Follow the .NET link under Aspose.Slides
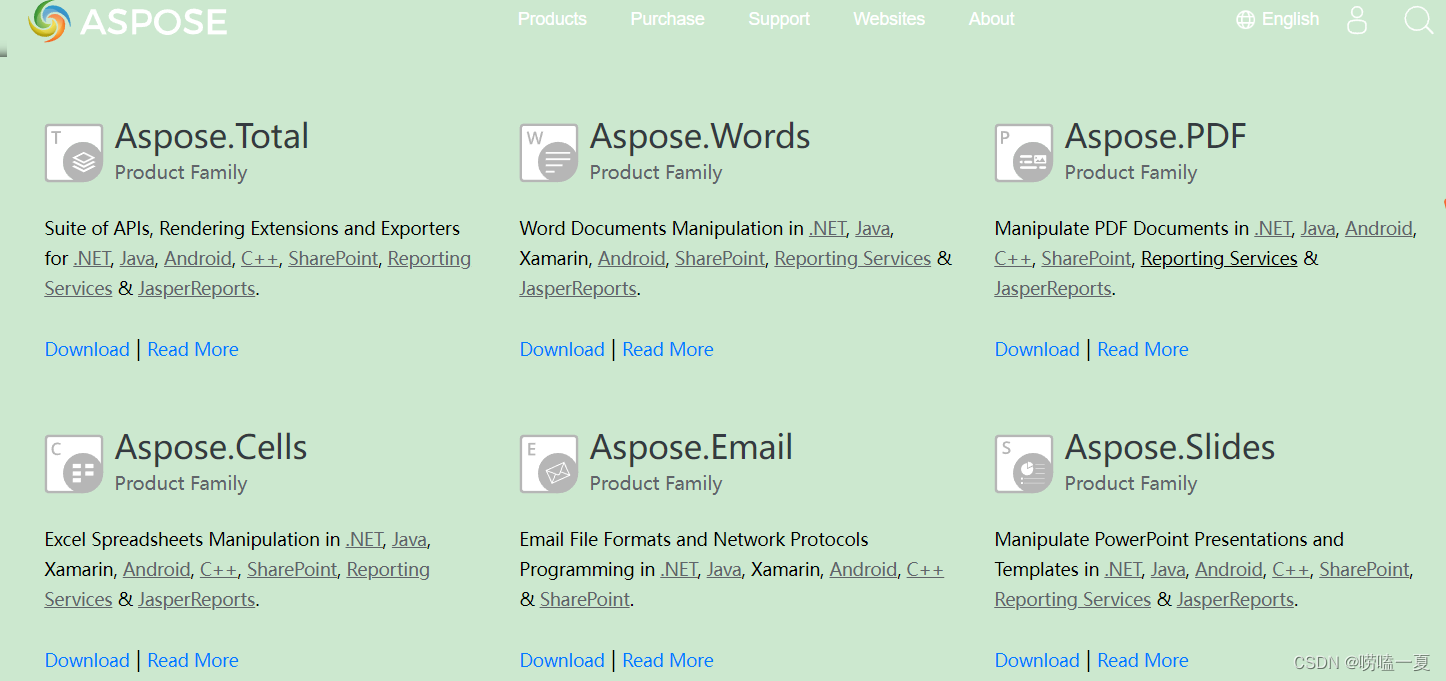This screenshot has width=1446, height=681. (1123, 569)
